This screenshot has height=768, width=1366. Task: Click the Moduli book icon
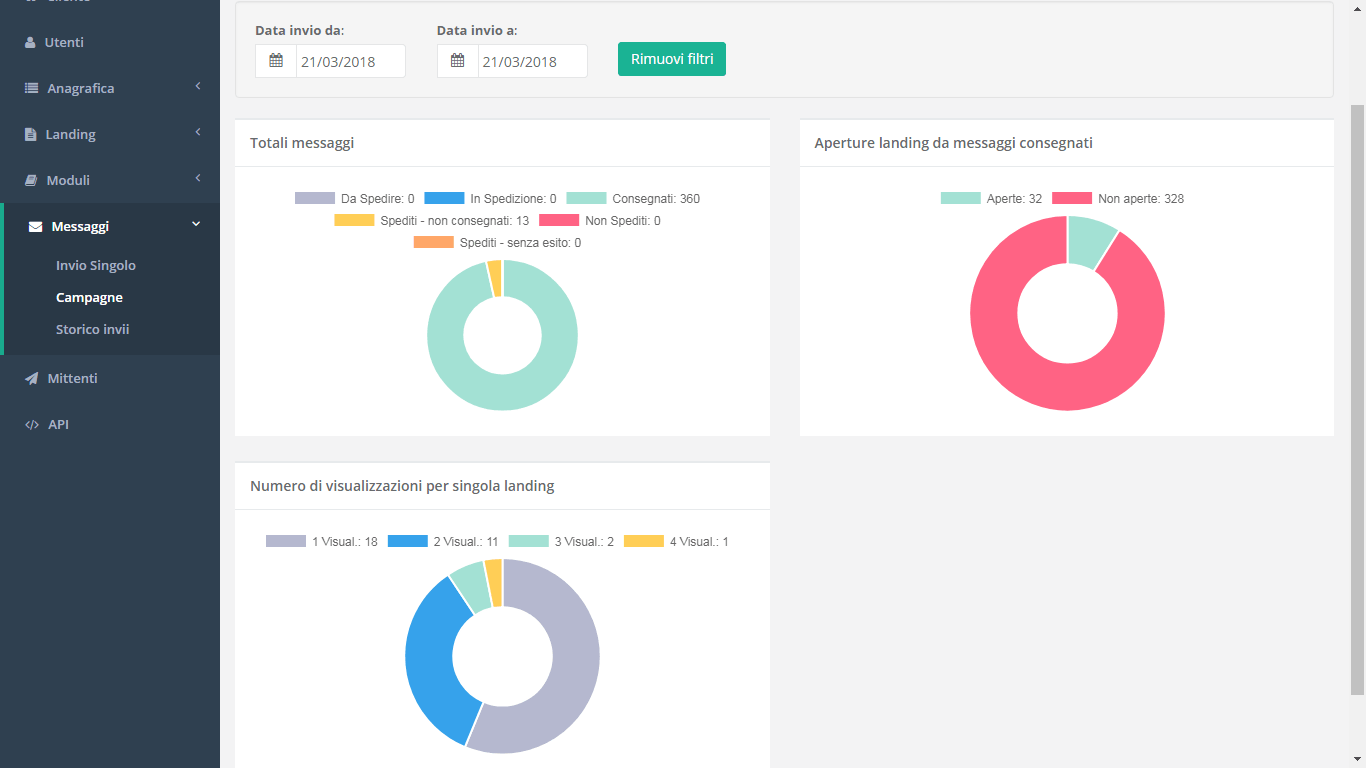coord(31,181)
